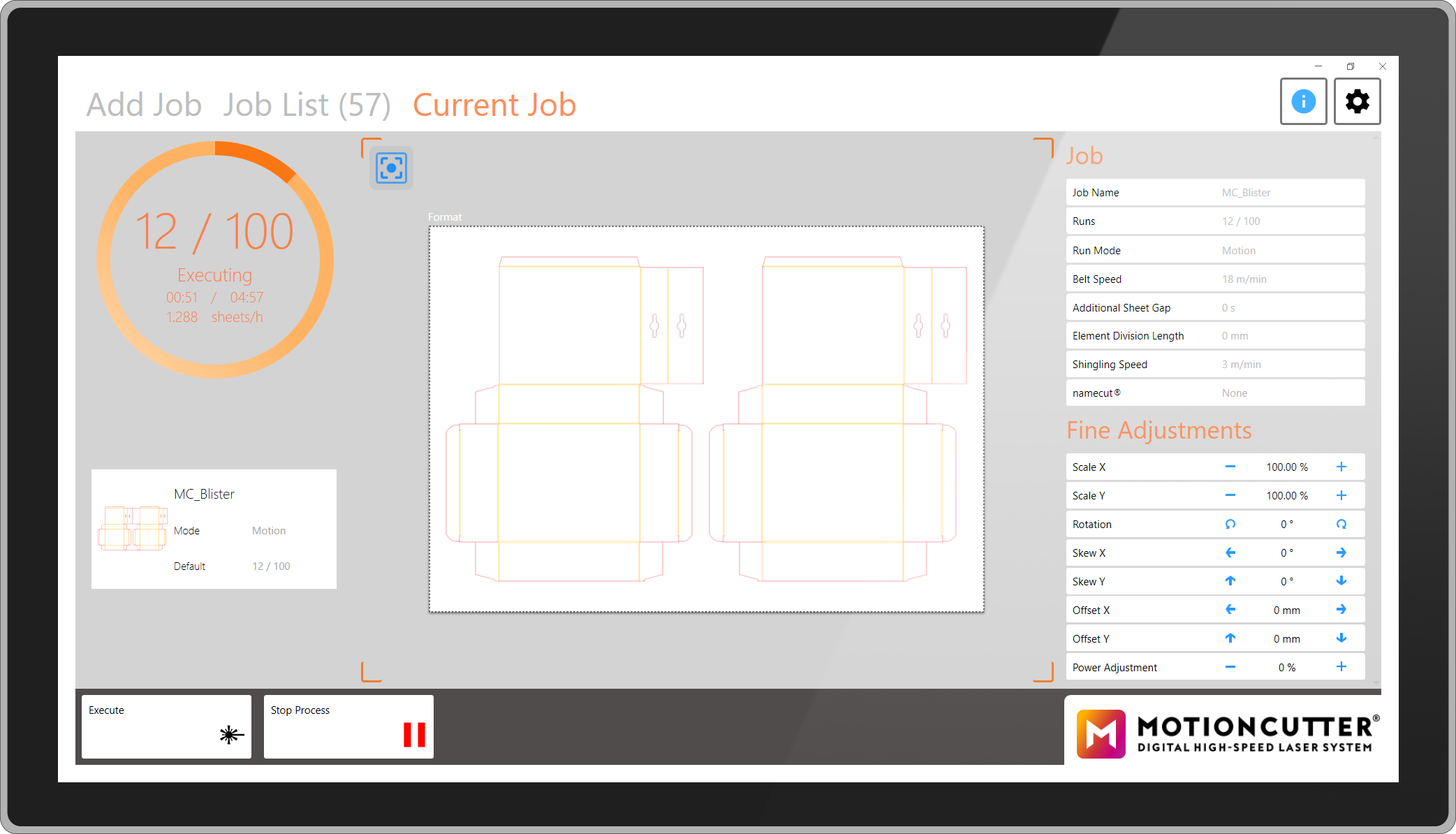Open the Job List (57) tab
Viewport: 1456px width, 834px height.
click(307, 105)
